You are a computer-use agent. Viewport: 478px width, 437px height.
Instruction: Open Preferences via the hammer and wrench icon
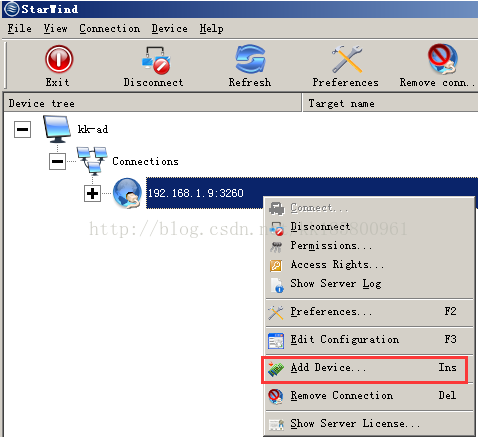point(347,59)
